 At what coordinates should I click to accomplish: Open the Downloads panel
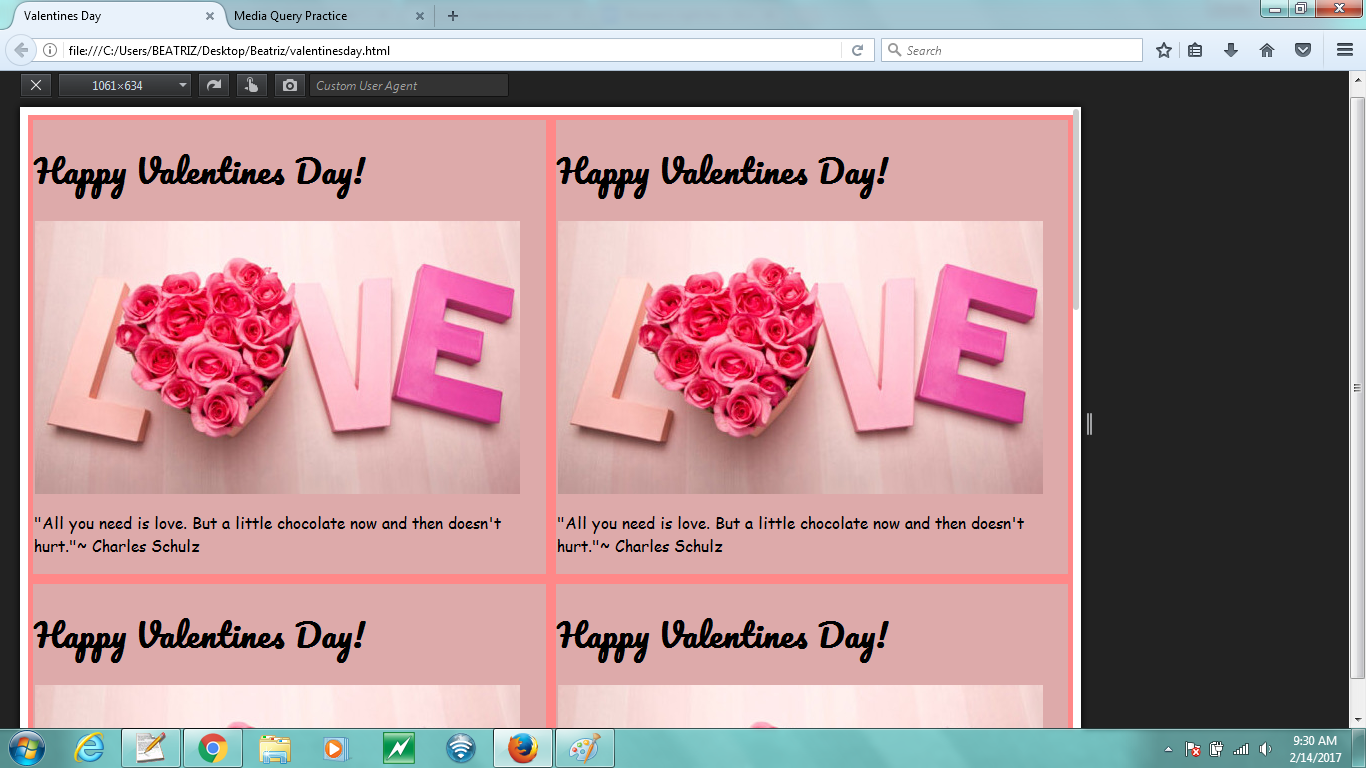pyautogui.click(x=1231, y=50)
